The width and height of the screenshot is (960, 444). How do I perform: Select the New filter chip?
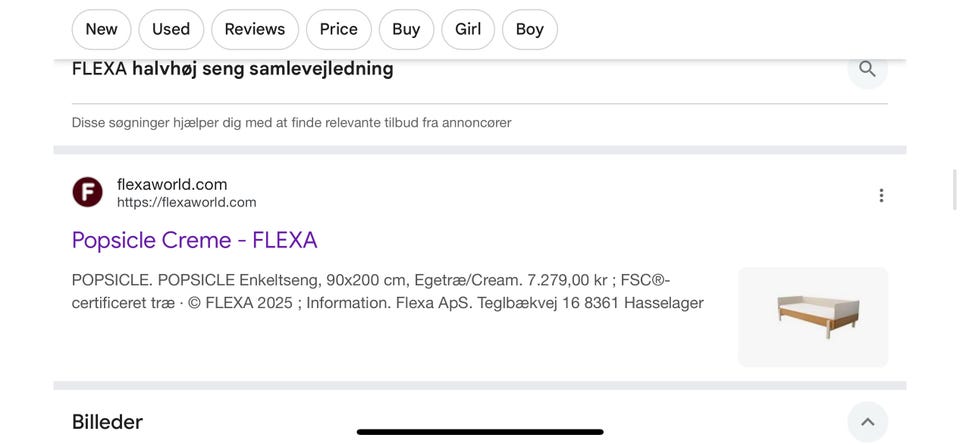pos(101,29)
